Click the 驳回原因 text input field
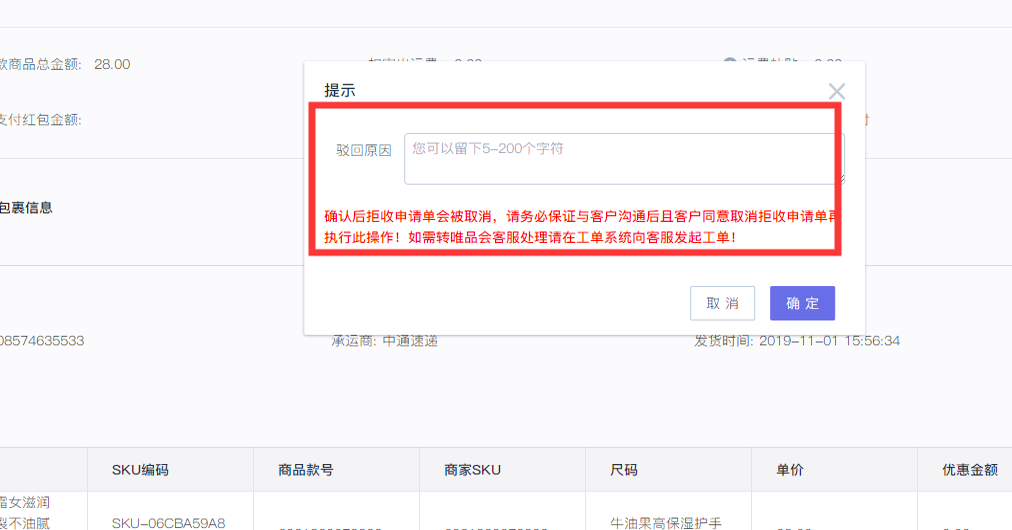The image size is (1012, 530). (624, 159)
